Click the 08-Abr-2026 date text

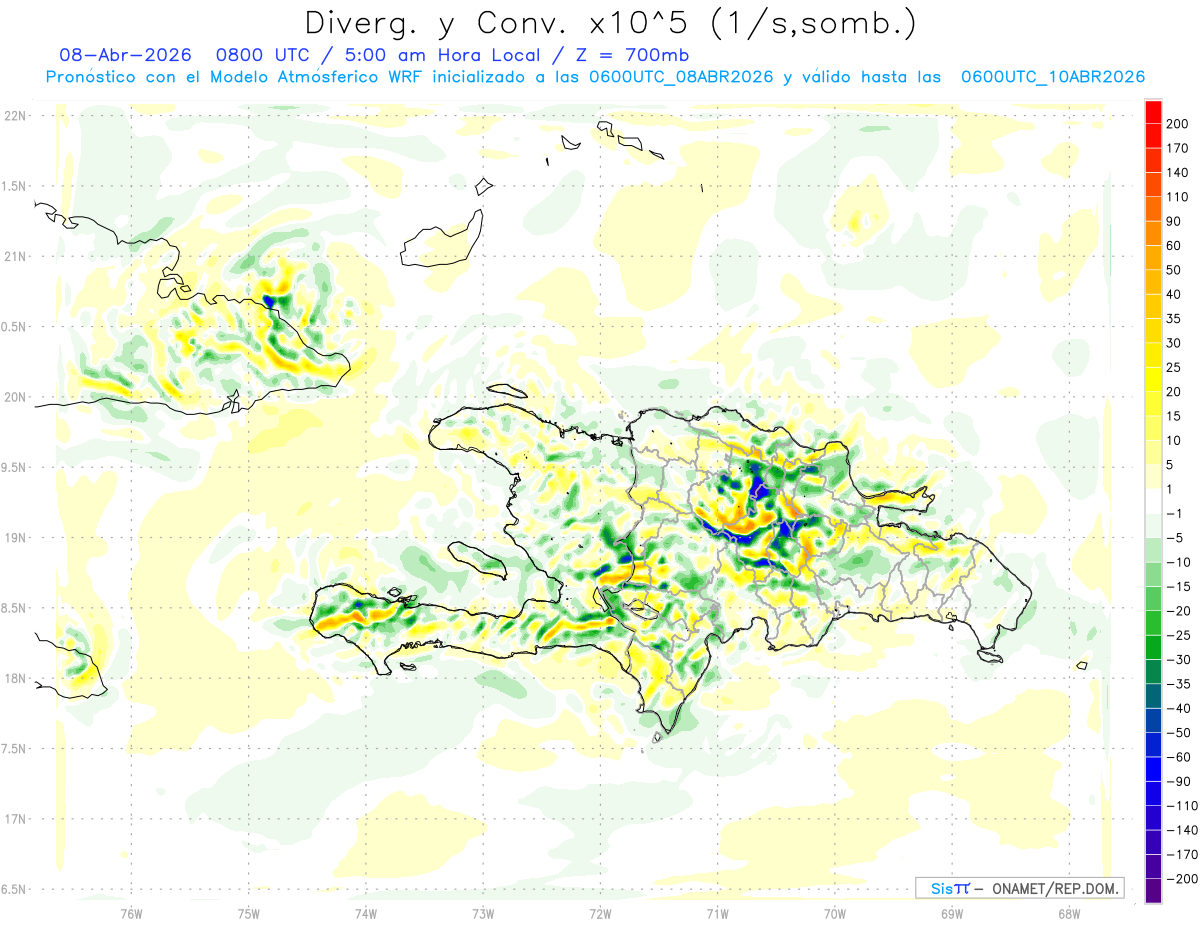click(x=121, y=55)
